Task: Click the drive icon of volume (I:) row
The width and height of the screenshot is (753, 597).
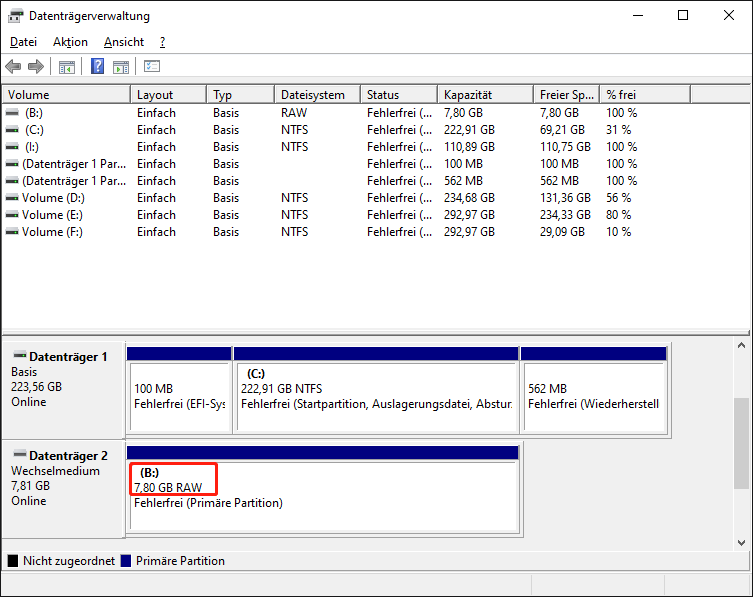Action: [x=12, y=147]
